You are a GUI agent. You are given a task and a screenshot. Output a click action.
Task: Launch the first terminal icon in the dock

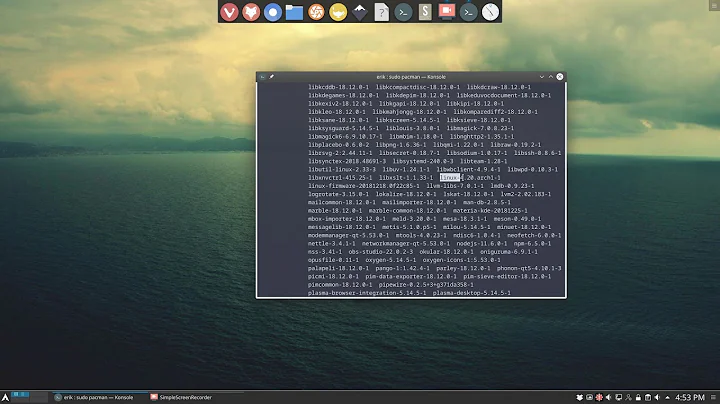[403, 12]
